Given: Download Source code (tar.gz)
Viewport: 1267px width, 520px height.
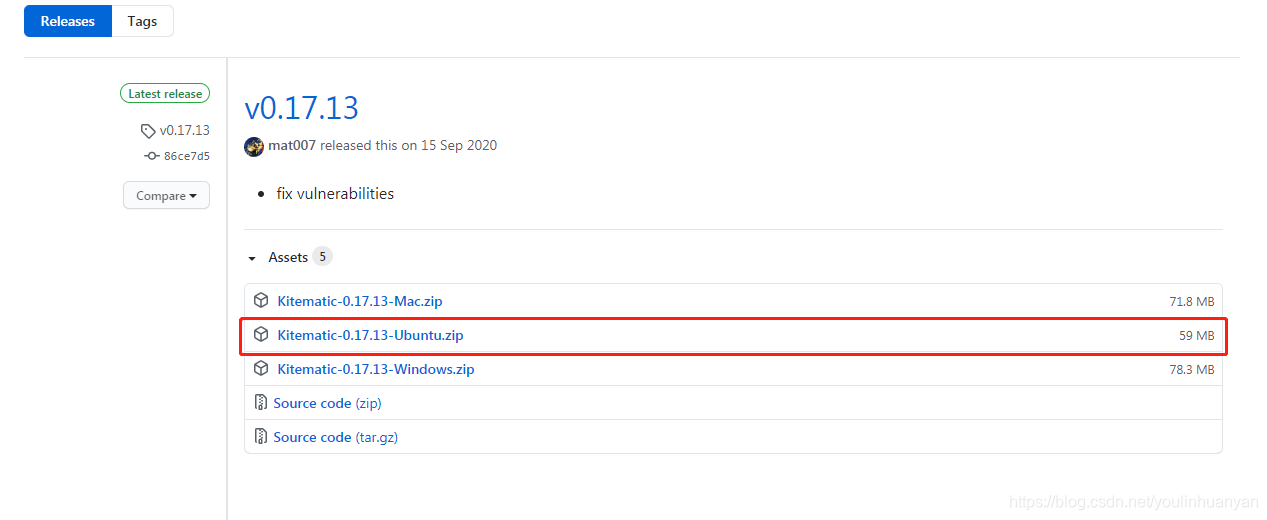Looking at the screenshot, I should point(336,437).
